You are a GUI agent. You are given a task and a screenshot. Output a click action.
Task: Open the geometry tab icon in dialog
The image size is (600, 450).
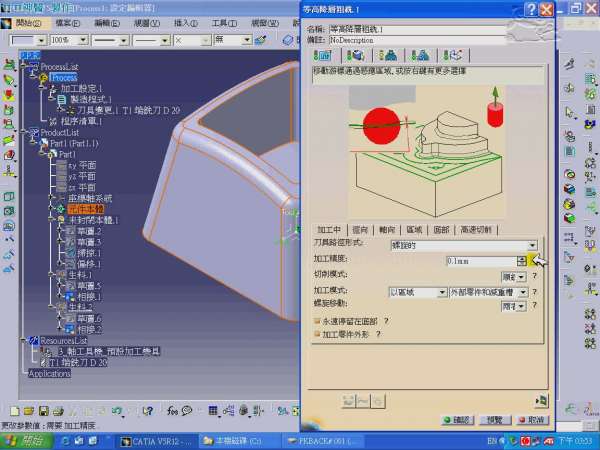(355, 55)
